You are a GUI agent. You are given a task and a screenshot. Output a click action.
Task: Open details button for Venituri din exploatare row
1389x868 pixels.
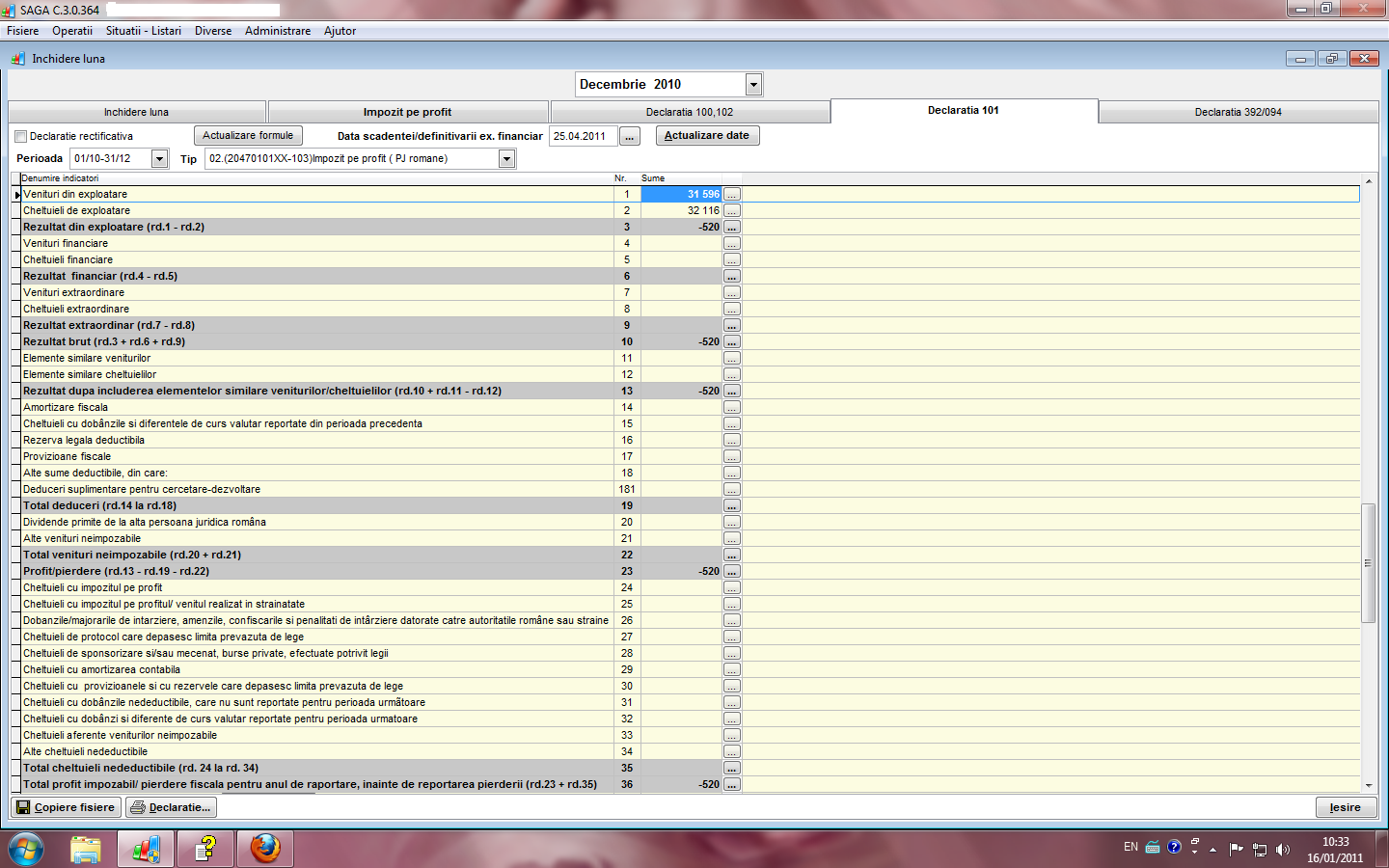(732, 194)
